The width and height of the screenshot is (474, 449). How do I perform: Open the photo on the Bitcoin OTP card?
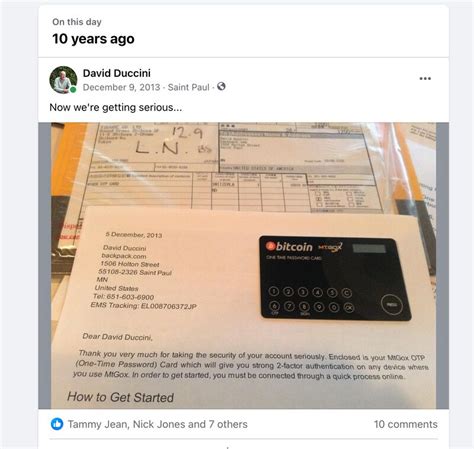335,278
